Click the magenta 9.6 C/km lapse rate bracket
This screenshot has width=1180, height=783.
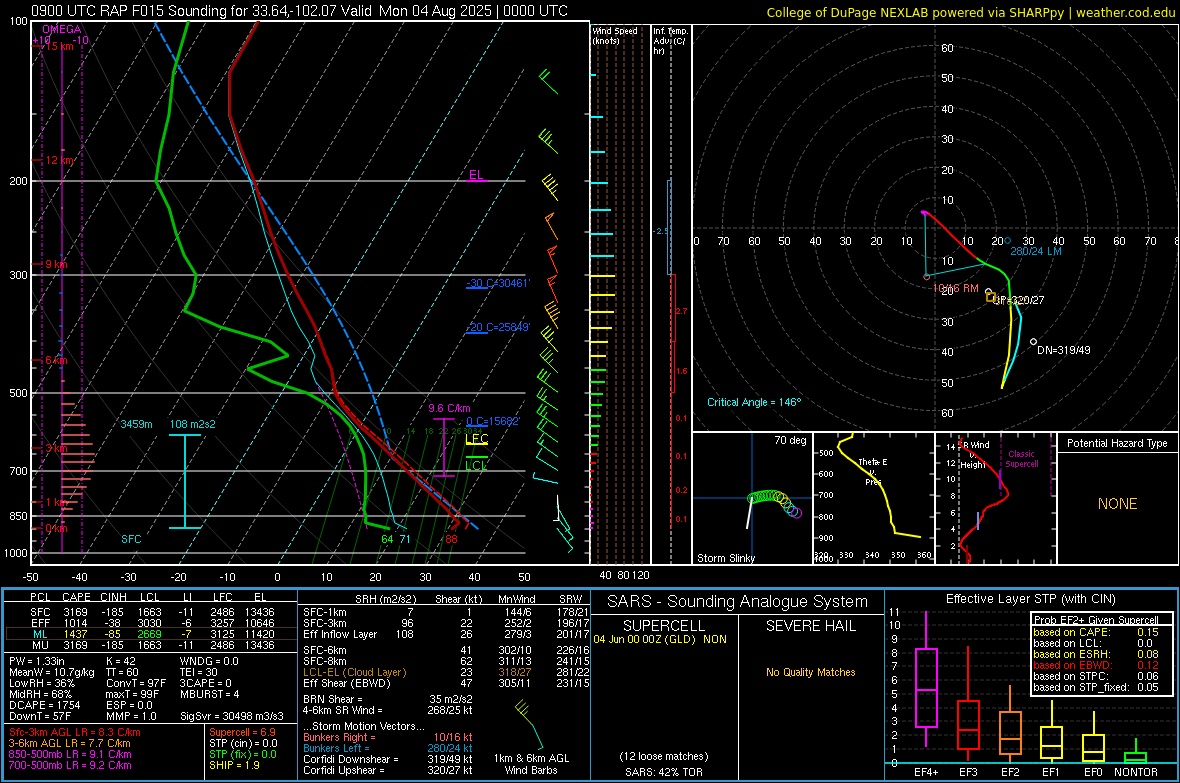[x=444, y=447]
